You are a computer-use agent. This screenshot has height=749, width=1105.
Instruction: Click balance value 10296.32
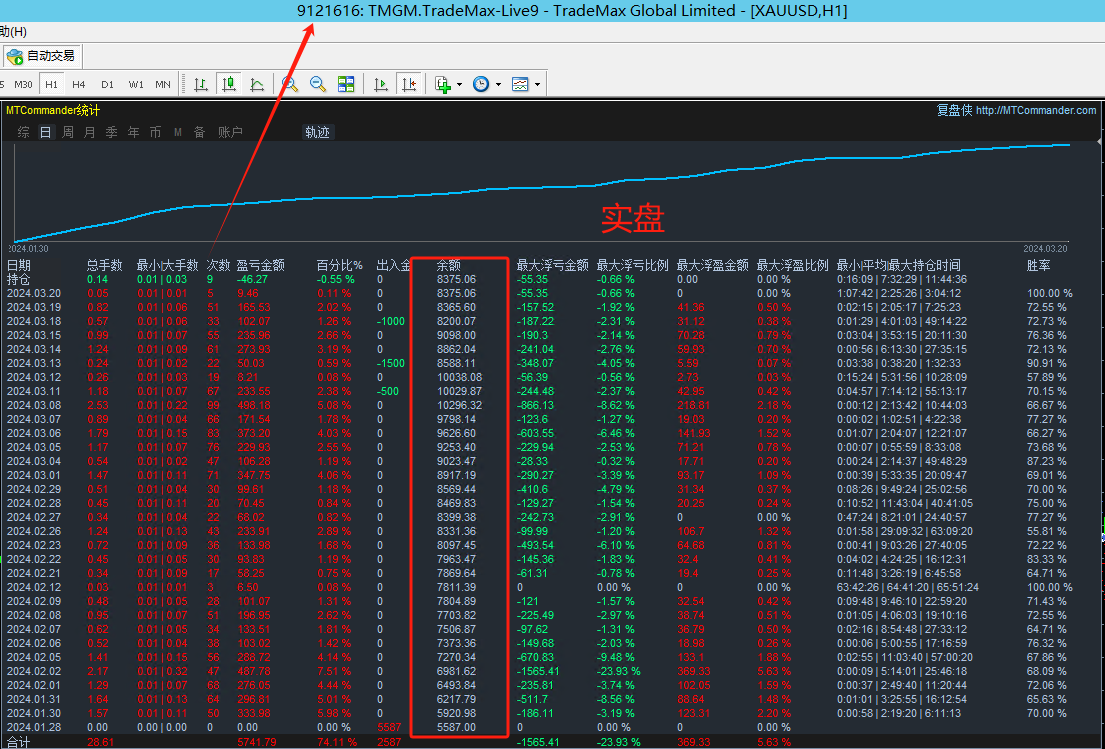(460, 405)
